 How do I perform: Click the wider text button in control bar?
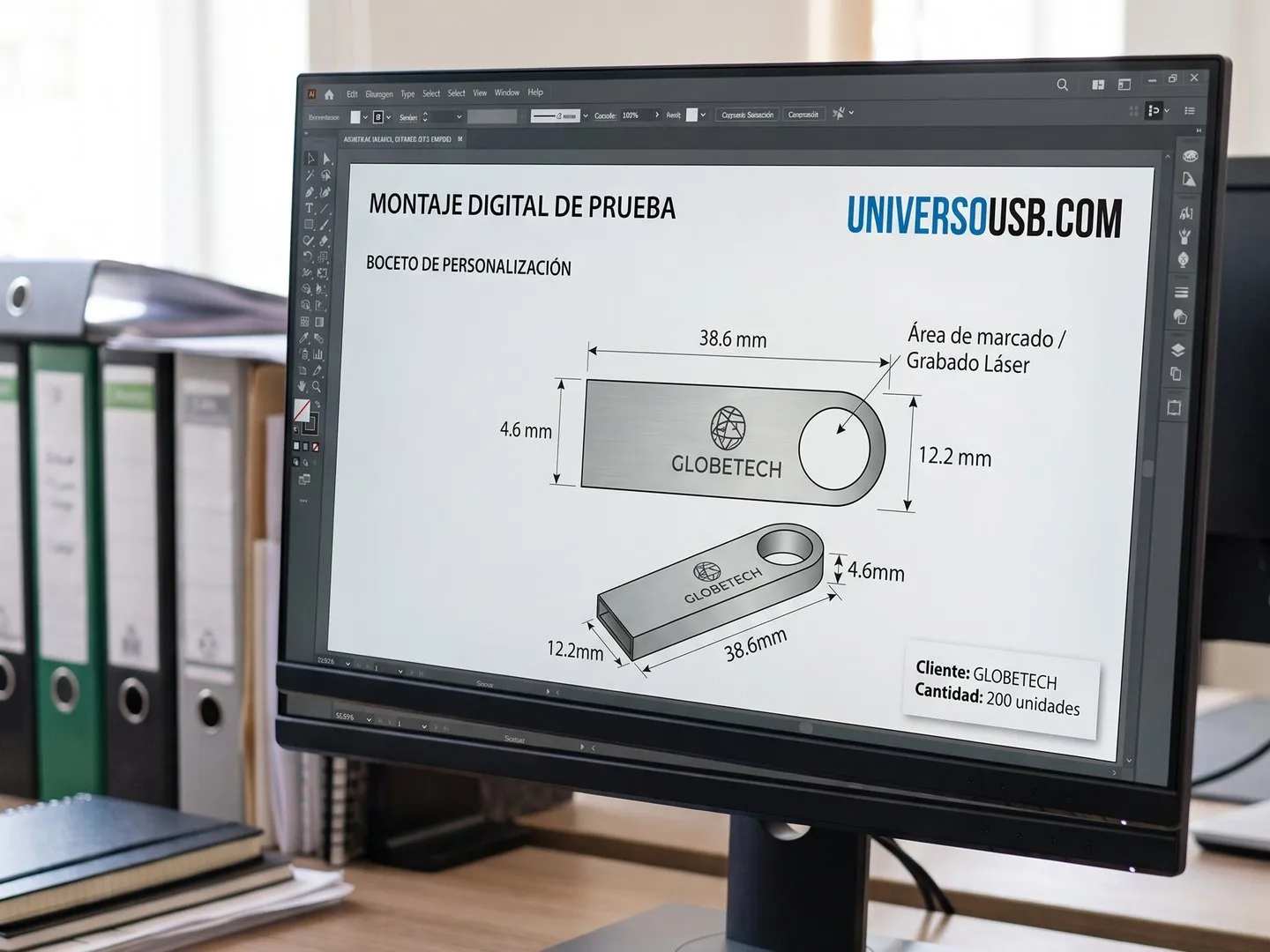click(x=748, y=115)
